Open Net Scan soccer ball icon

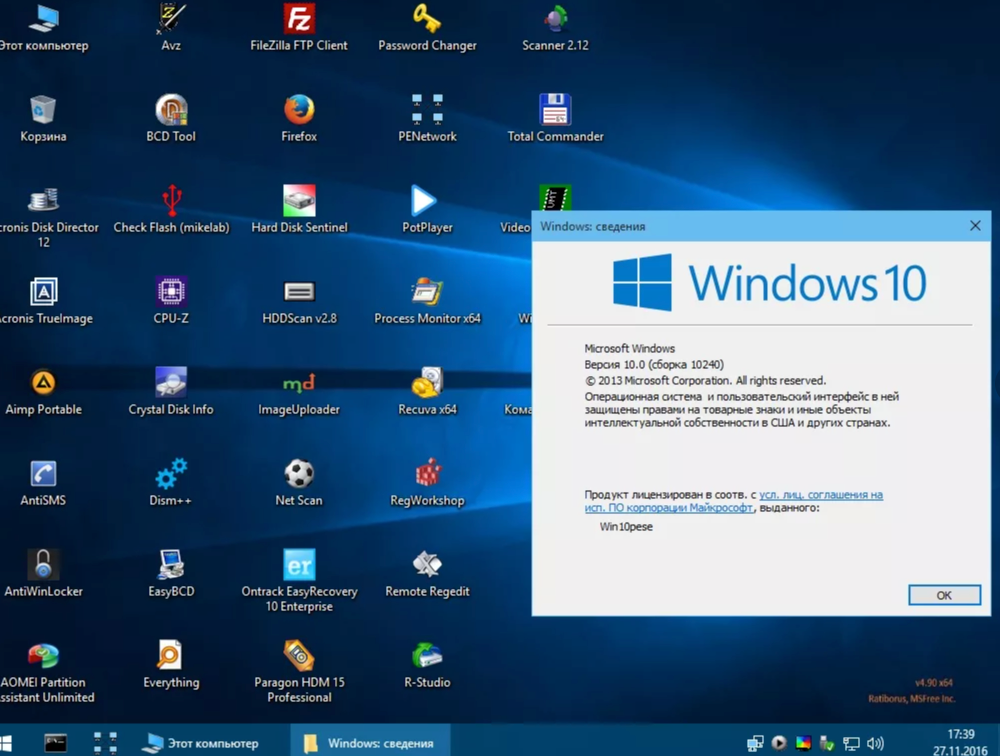[298, 483]
